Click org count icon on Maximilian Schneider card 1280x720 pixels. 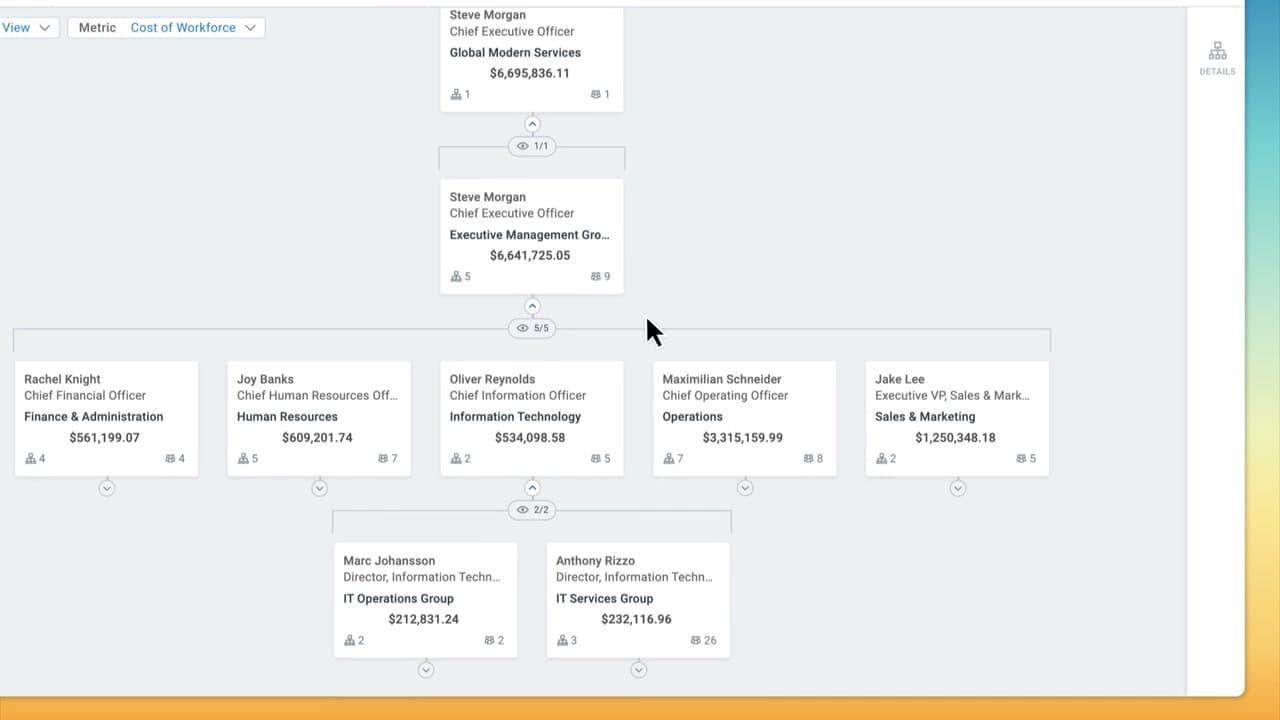coord(669,459)
